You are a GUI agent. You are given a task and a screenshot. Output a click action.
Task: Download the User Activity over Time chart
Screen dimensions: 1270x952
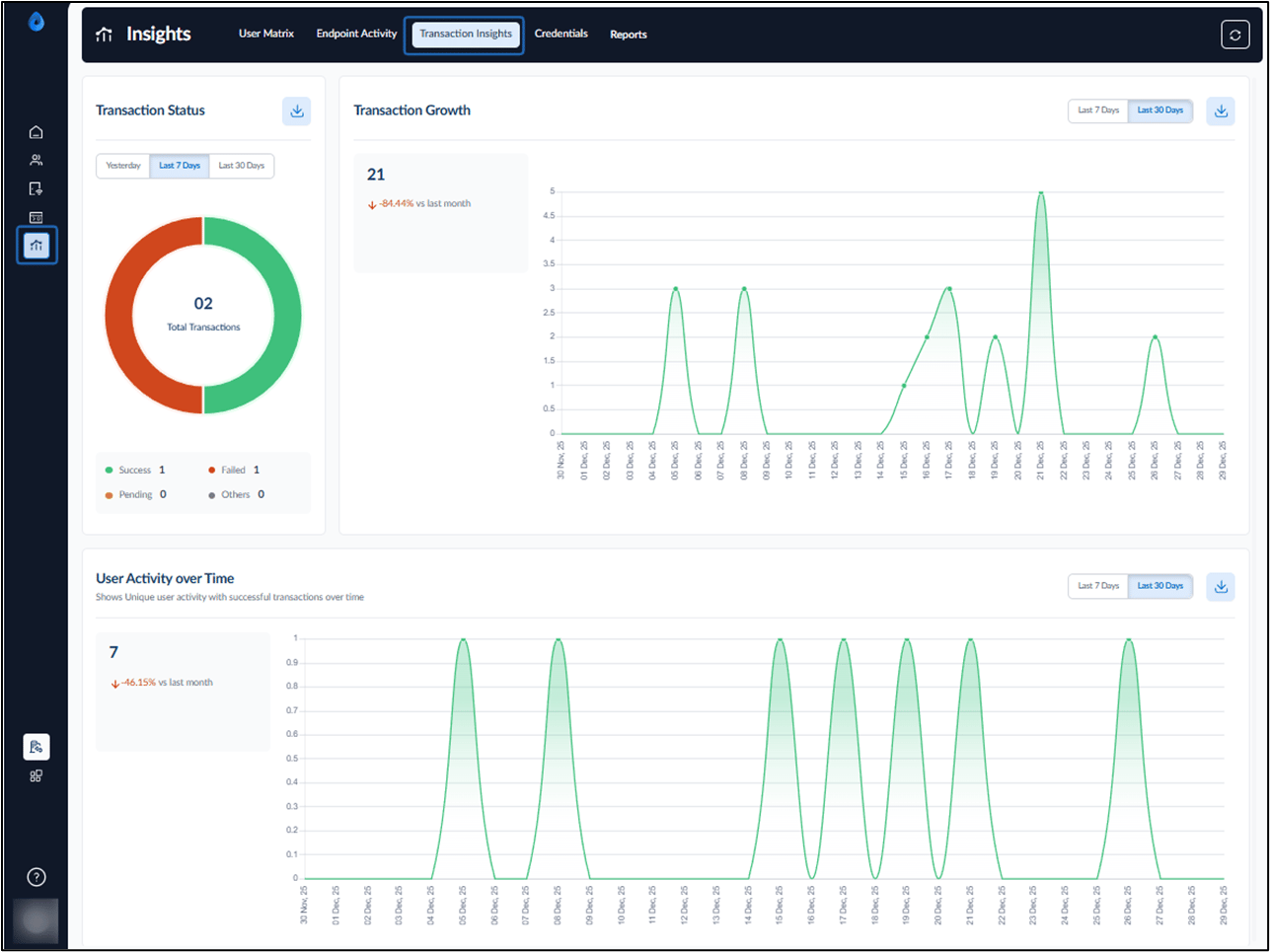(x=1221, y=587)
